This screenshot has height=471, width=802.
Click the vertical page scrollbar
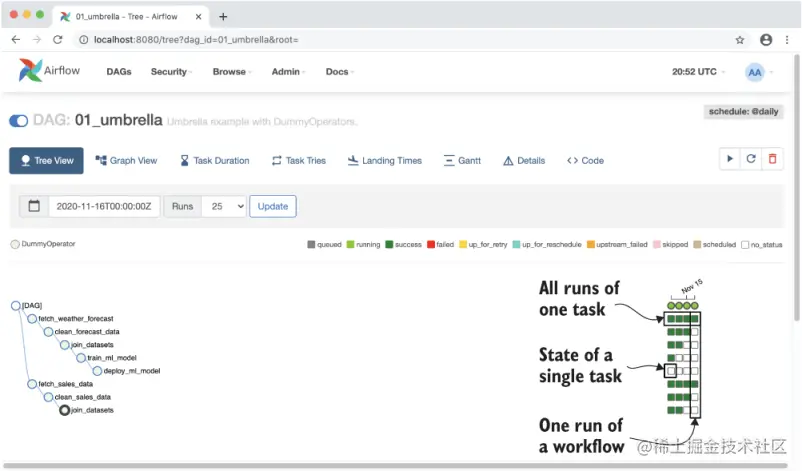(x=796, y=187)
